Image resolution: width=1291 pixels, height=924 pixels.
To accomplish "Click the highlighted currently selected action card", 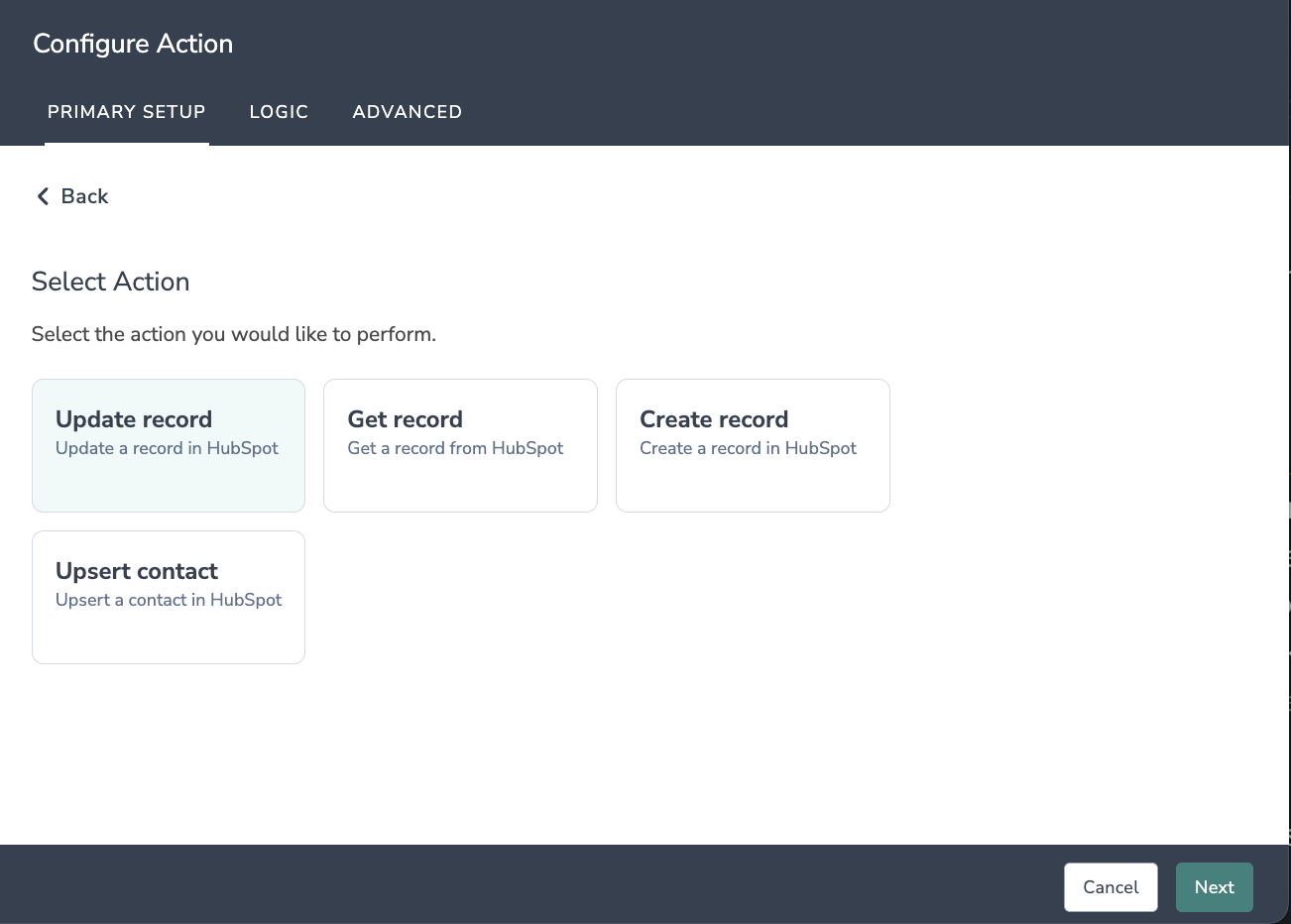I will (169, 481).
